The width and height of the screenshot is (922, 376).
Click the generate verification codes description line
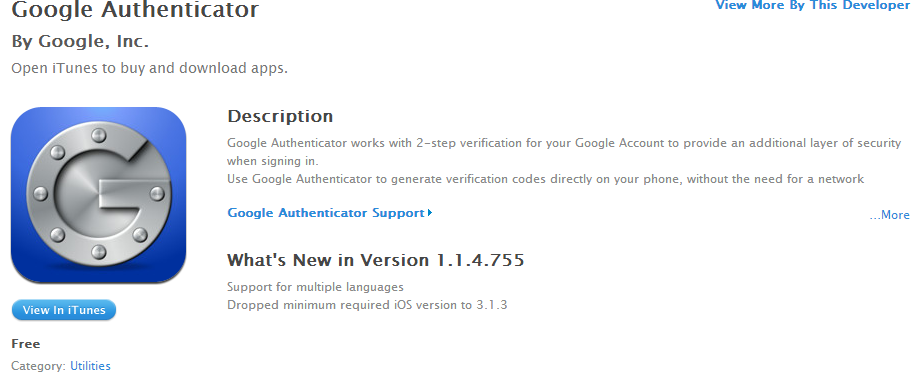point(546,179)
